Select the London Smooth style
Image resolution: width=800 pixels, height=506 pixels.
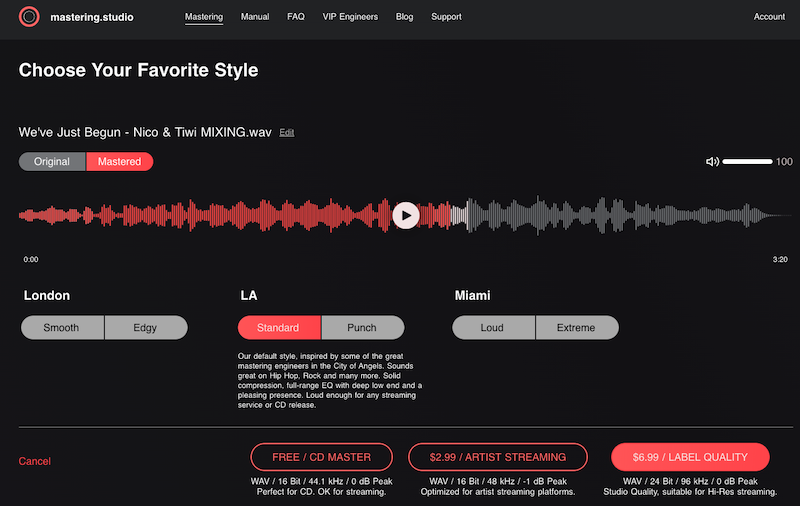pyautogui.click(x=62, y=327)
